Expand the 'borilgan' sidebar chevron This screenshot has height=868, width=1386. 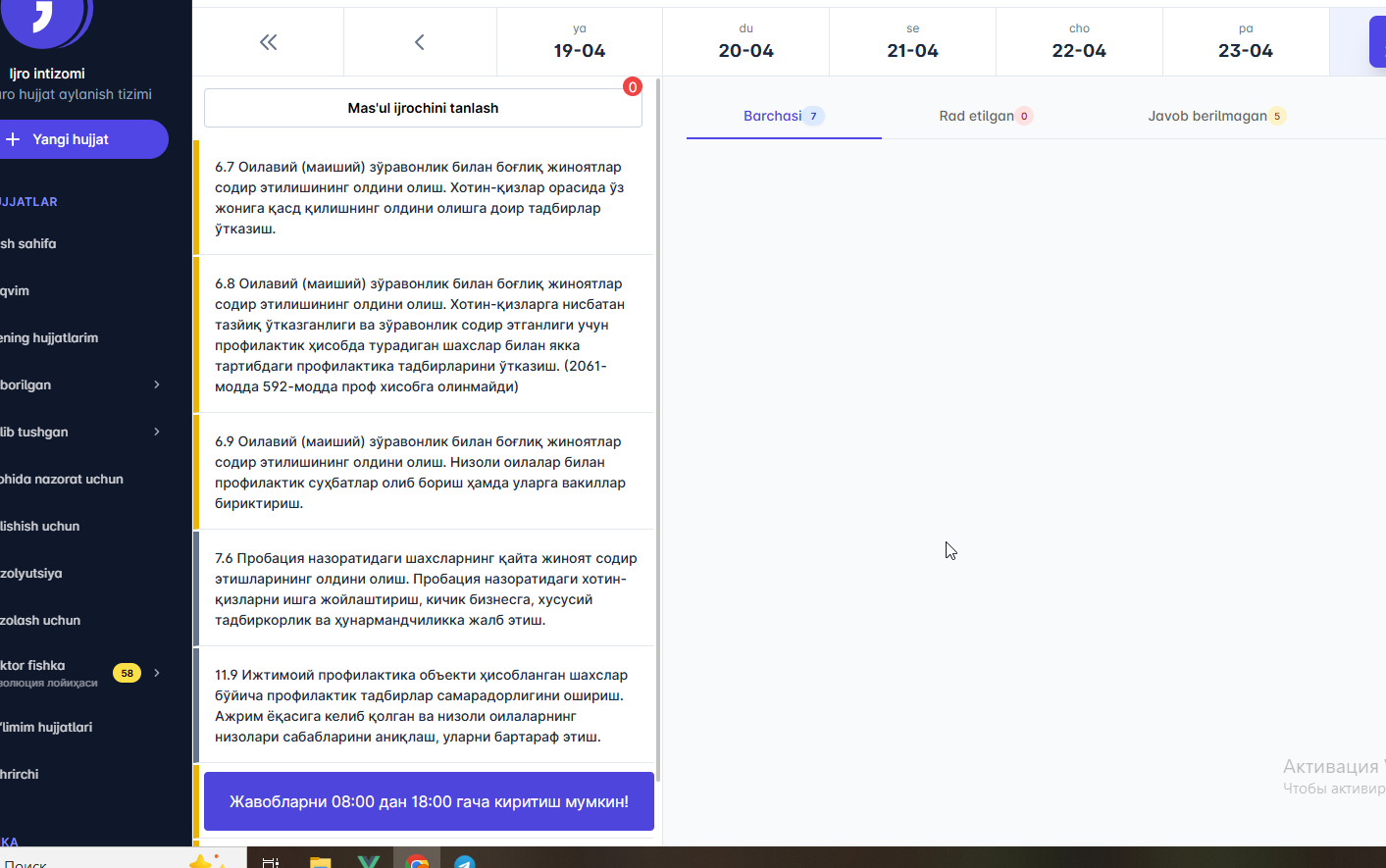click(x=157, y=384)
